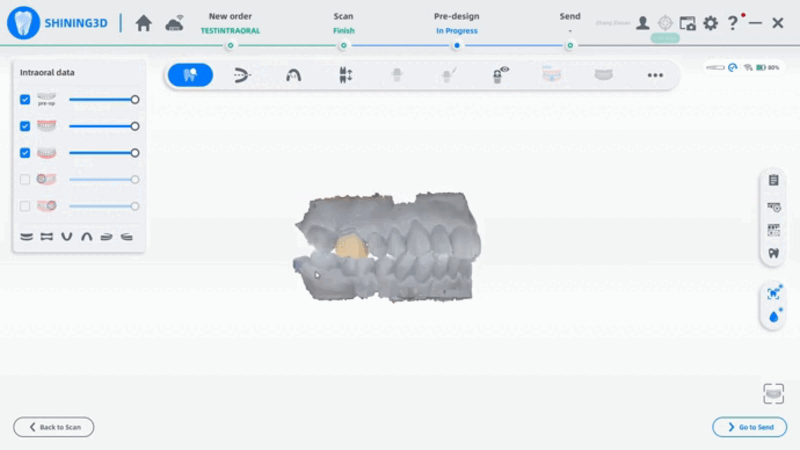Open the arch shape tool

[293, 76]
